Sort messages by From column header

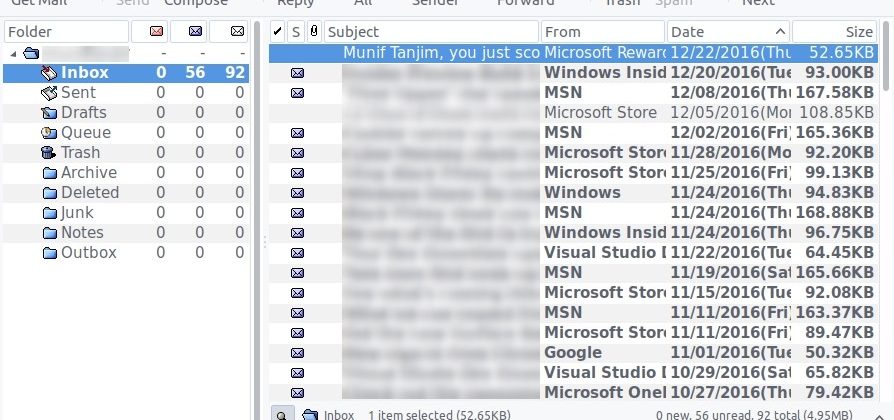point(603,31)
